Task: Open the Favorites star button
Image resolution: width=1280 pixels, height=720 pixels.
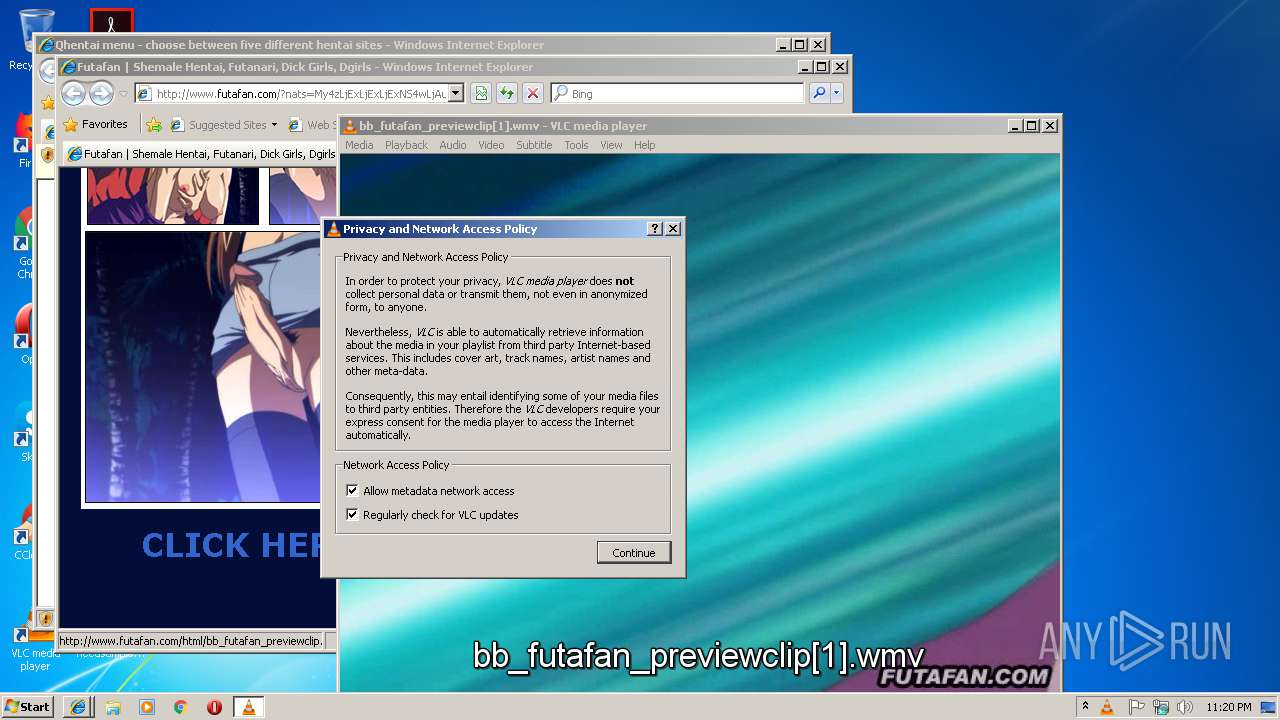Action: tap(96, 125)
